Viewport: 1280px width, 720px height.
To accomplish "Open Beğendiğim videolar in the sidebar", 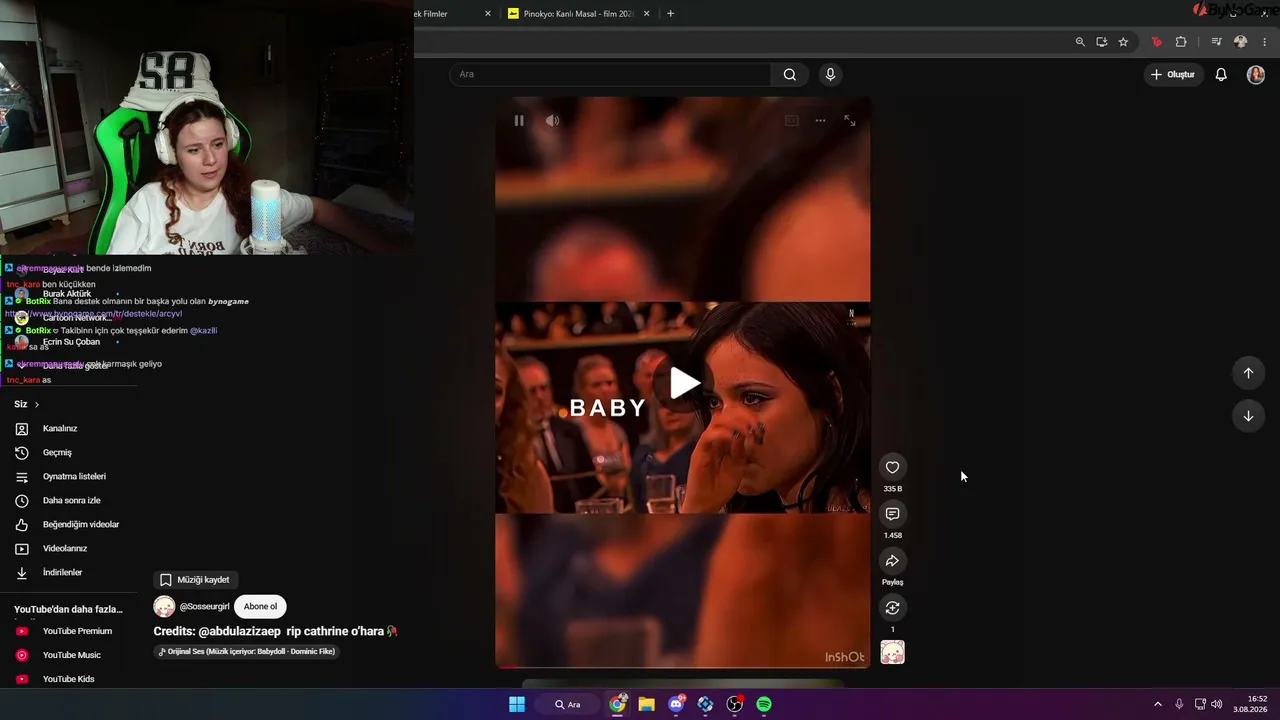I will (x=70, y=525).
